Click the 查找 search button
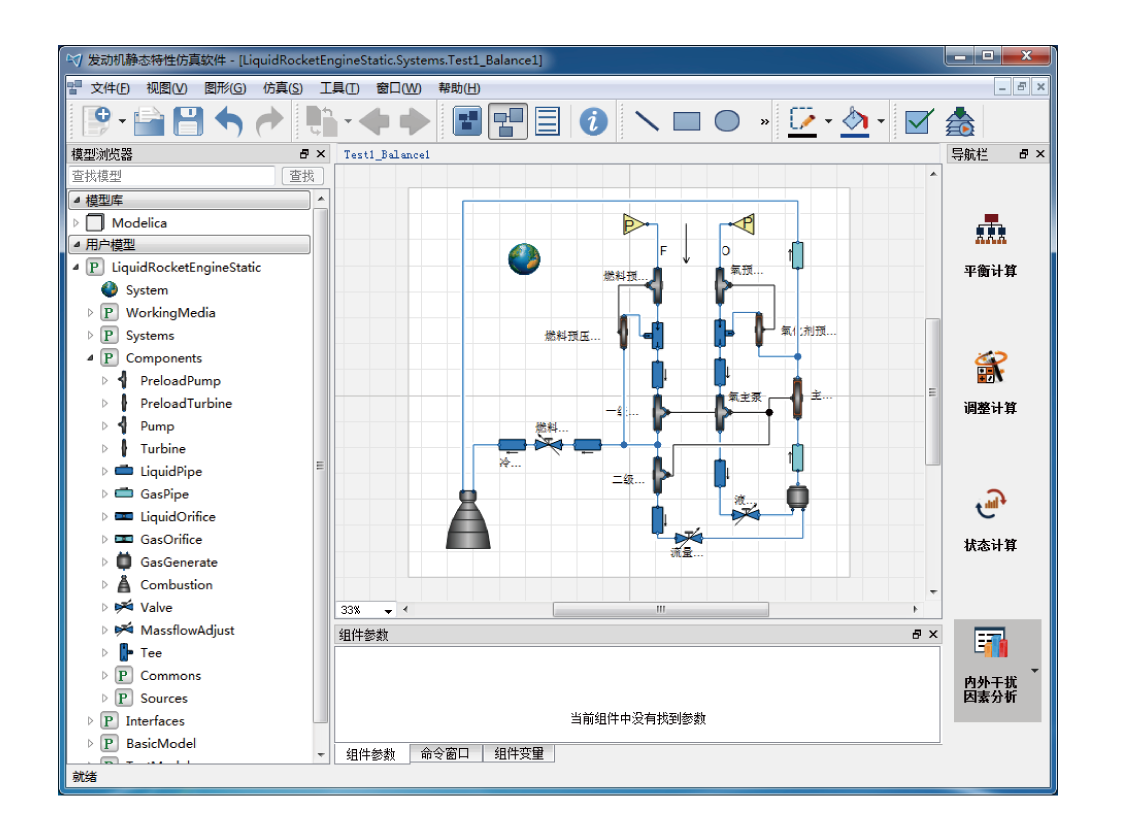The image size is (1129, 838). tap(301, 176)
